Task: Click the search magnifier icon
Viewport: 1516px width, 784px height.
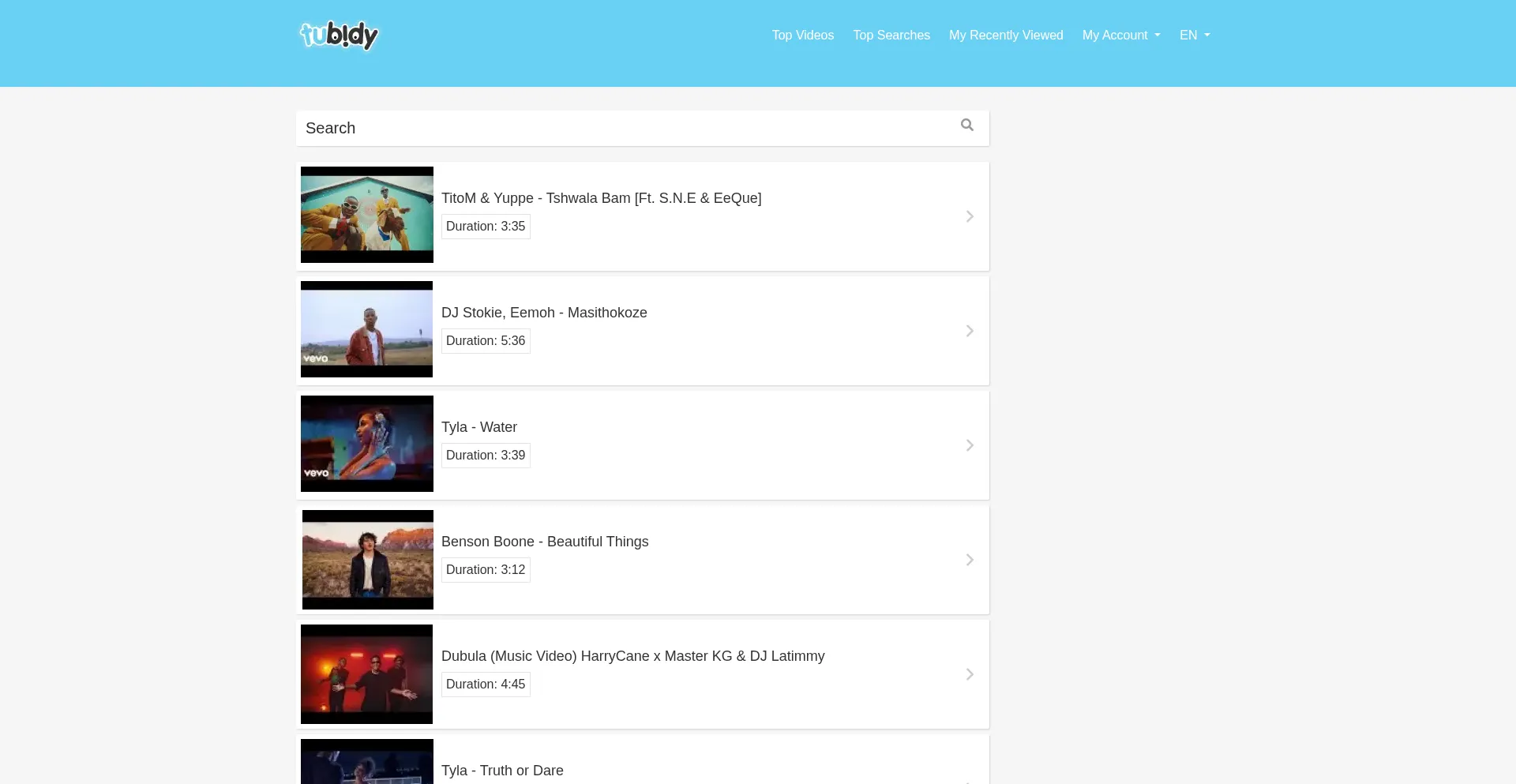Action: (x=966, y=126)
